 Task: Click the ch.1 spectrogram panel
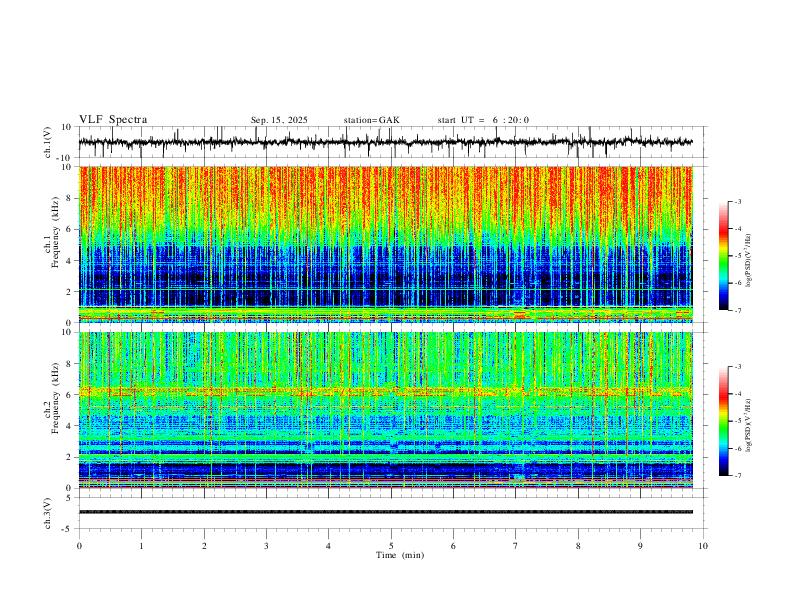(x=385, y=244)
